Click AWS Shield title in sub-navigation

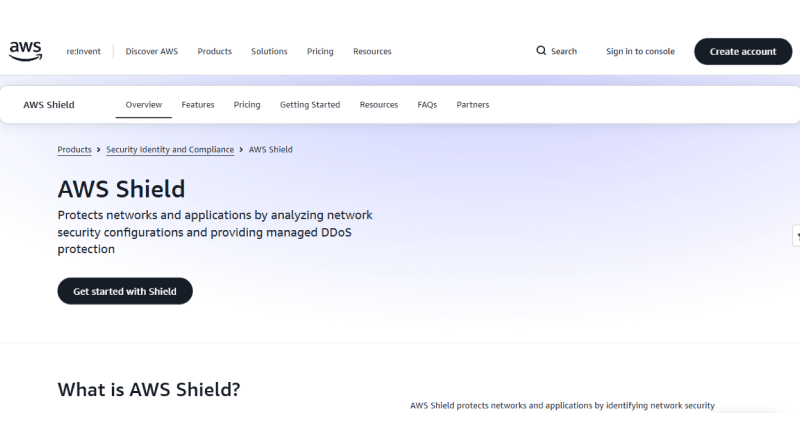pos(49,105)
